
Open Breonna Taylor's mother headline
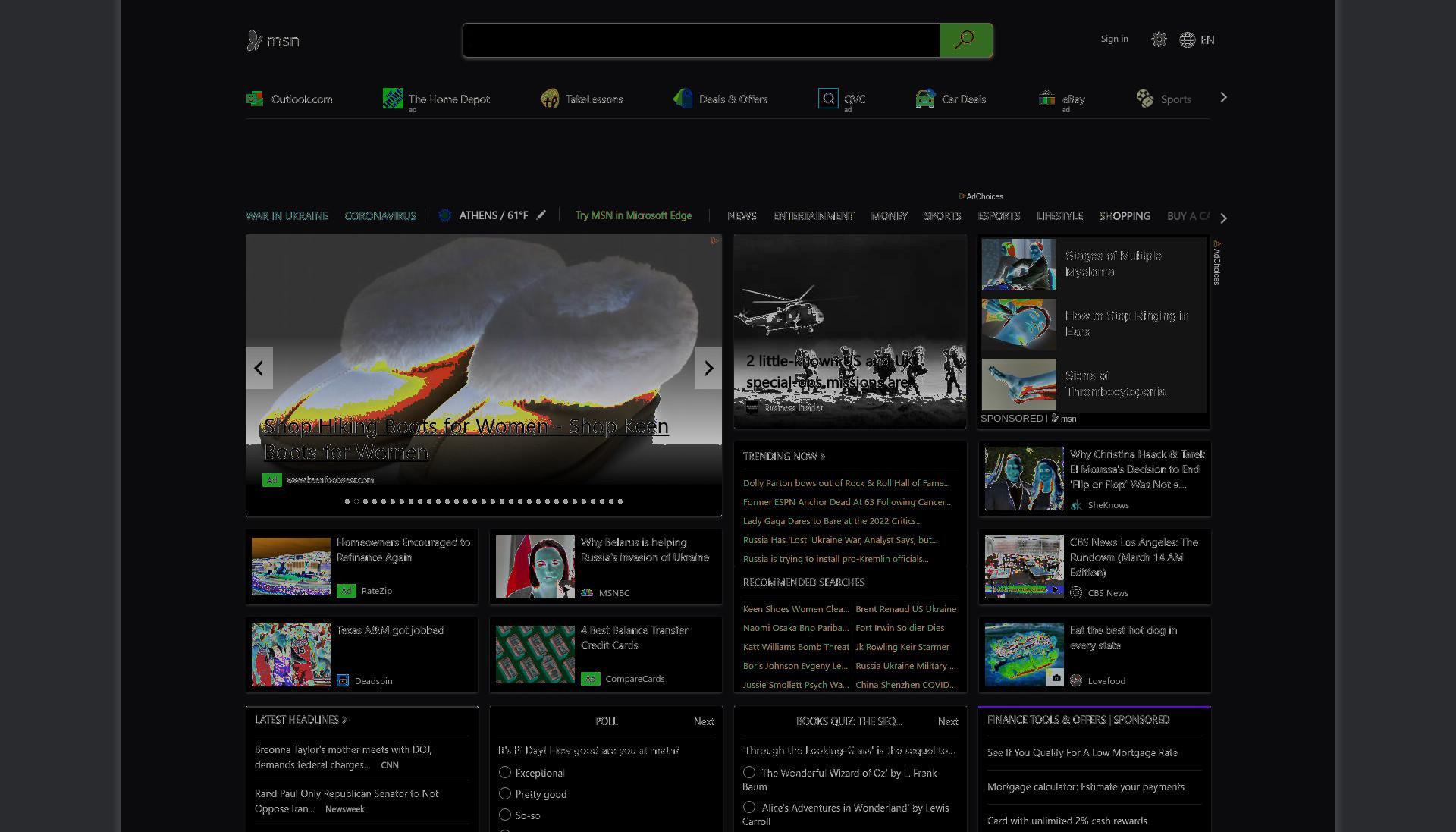(344, 757)
